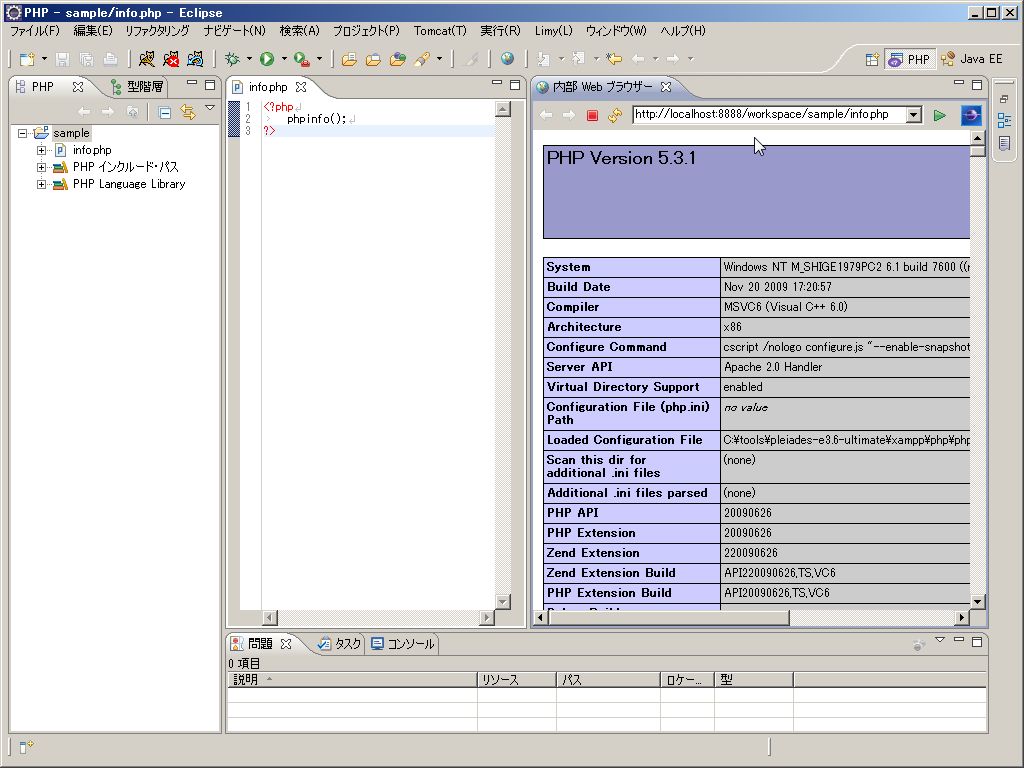
Task: Open the 問題 view menu triangle
Action: click(940, 640)
